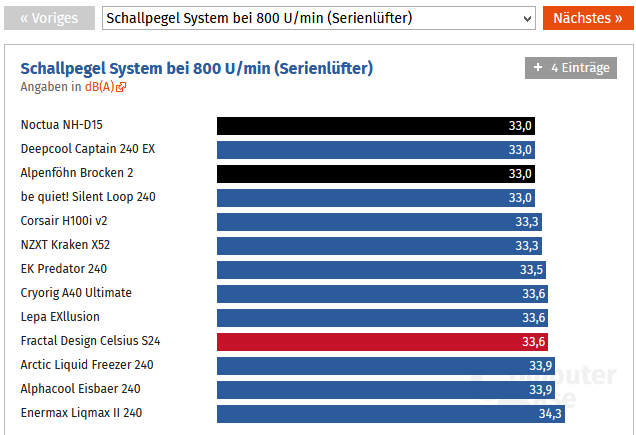The width and height of the screenshot is (636, 435).
Task: Click the Deepcool Captain 240 EX label
Action: (x=88, y=149)
